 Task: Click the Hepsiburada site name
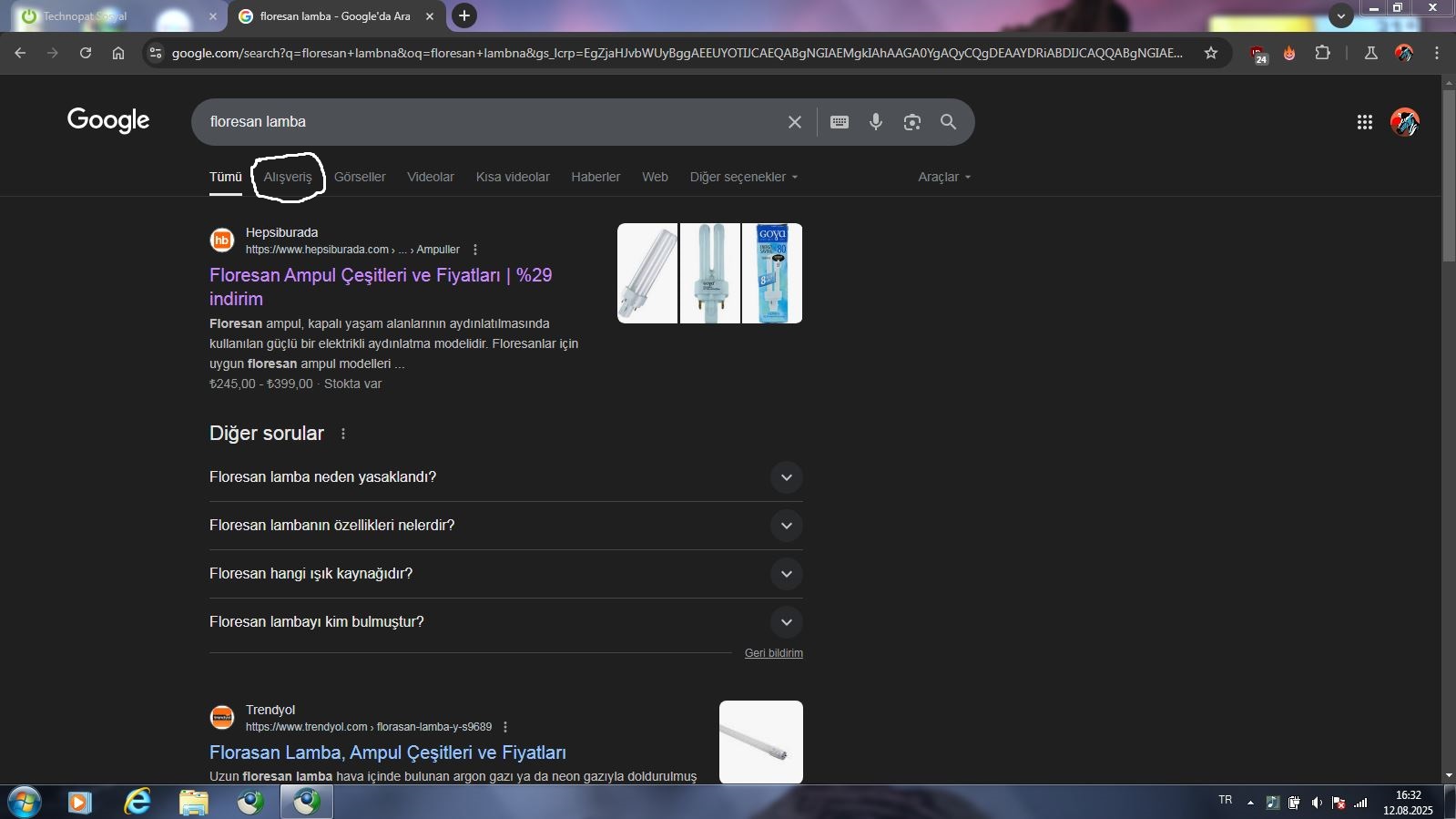click(281, 232)
